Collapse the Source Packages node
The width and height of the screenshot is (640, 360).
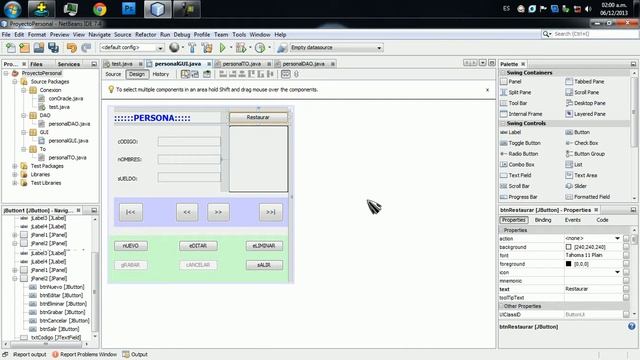(15, 82)
